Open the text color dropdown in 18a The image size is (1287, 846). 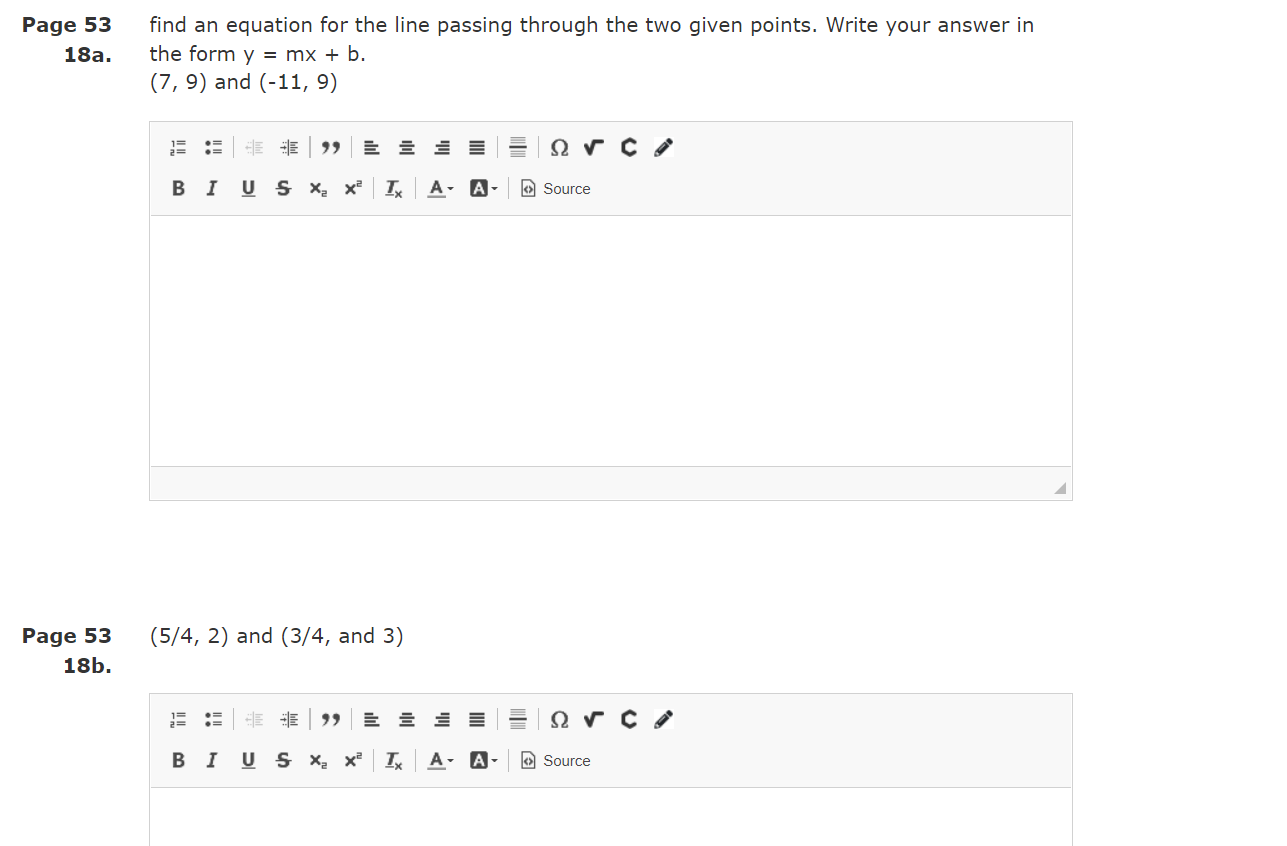point(439,188)
